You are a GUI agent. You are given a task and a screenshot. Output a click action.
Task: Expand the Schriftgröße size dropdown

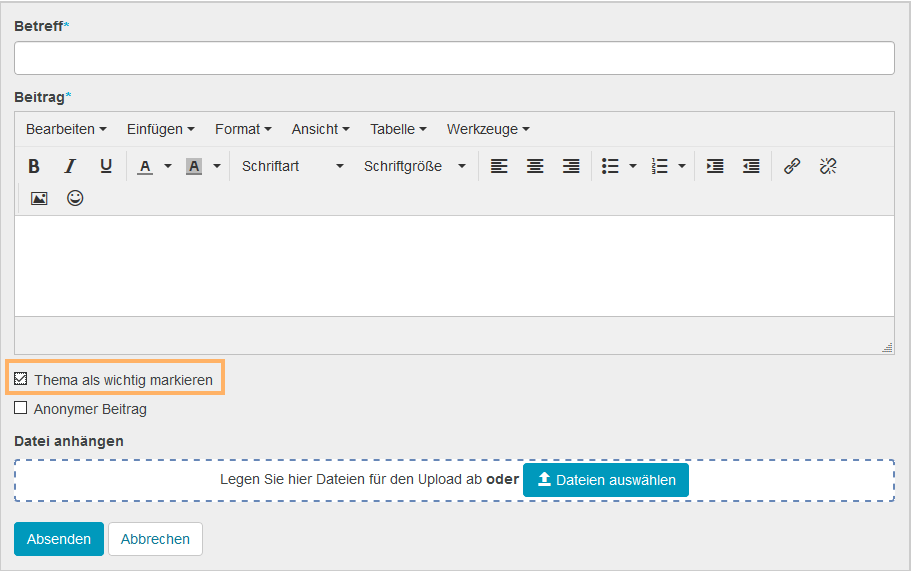pos(414,166)
